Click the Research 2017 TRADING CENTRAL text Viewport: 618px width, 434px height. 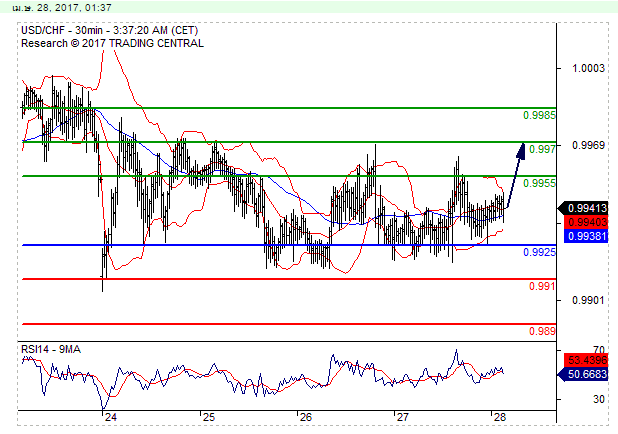click(x=112, y=43)
